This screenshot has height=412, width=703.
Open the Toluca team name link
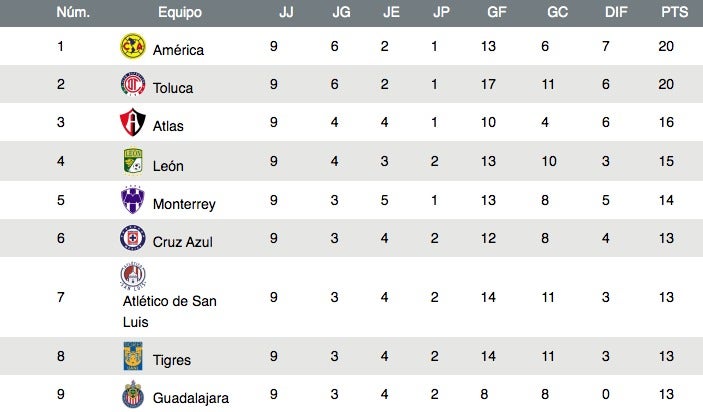(173, 88)
